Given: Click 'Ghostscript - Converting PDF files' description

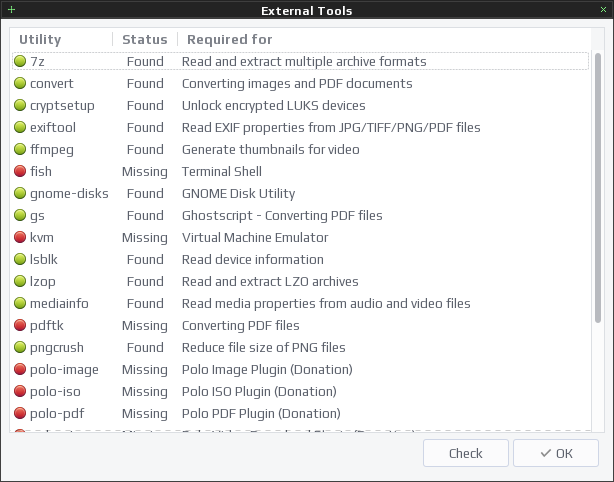Looking at the screenshot, I should [x=282, y=216].
